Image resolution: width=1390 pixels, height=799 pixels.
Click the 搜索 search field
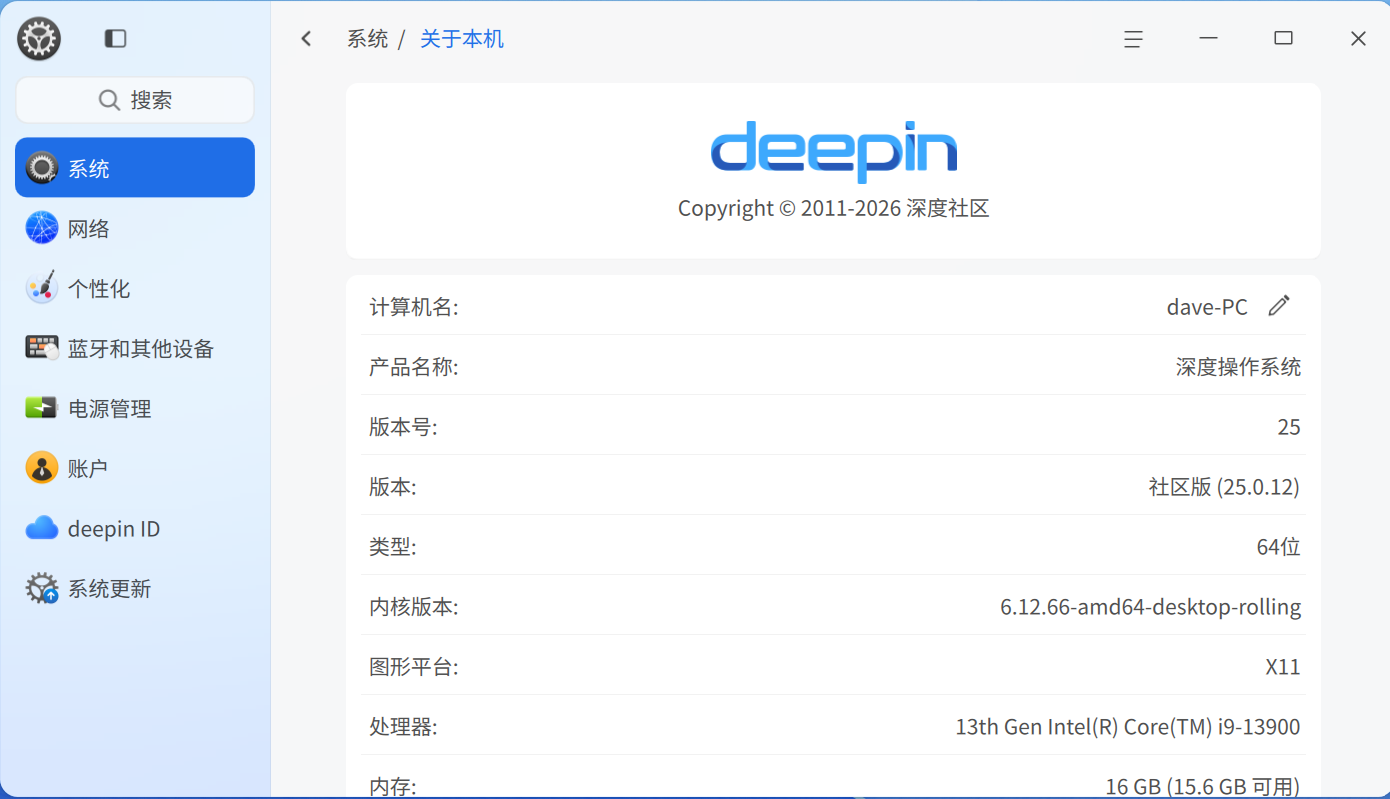click(135, 100)
